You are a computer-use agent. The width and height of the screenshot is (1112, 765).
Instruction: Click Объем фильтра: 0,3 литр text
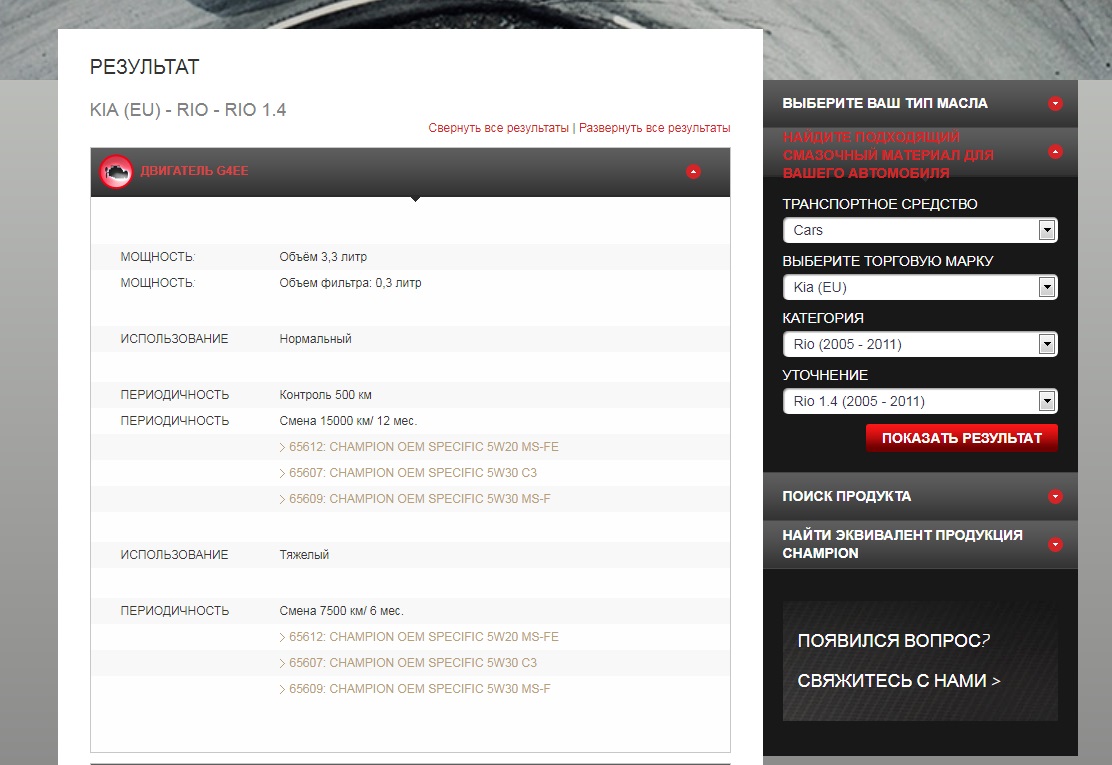pos(350,283)
